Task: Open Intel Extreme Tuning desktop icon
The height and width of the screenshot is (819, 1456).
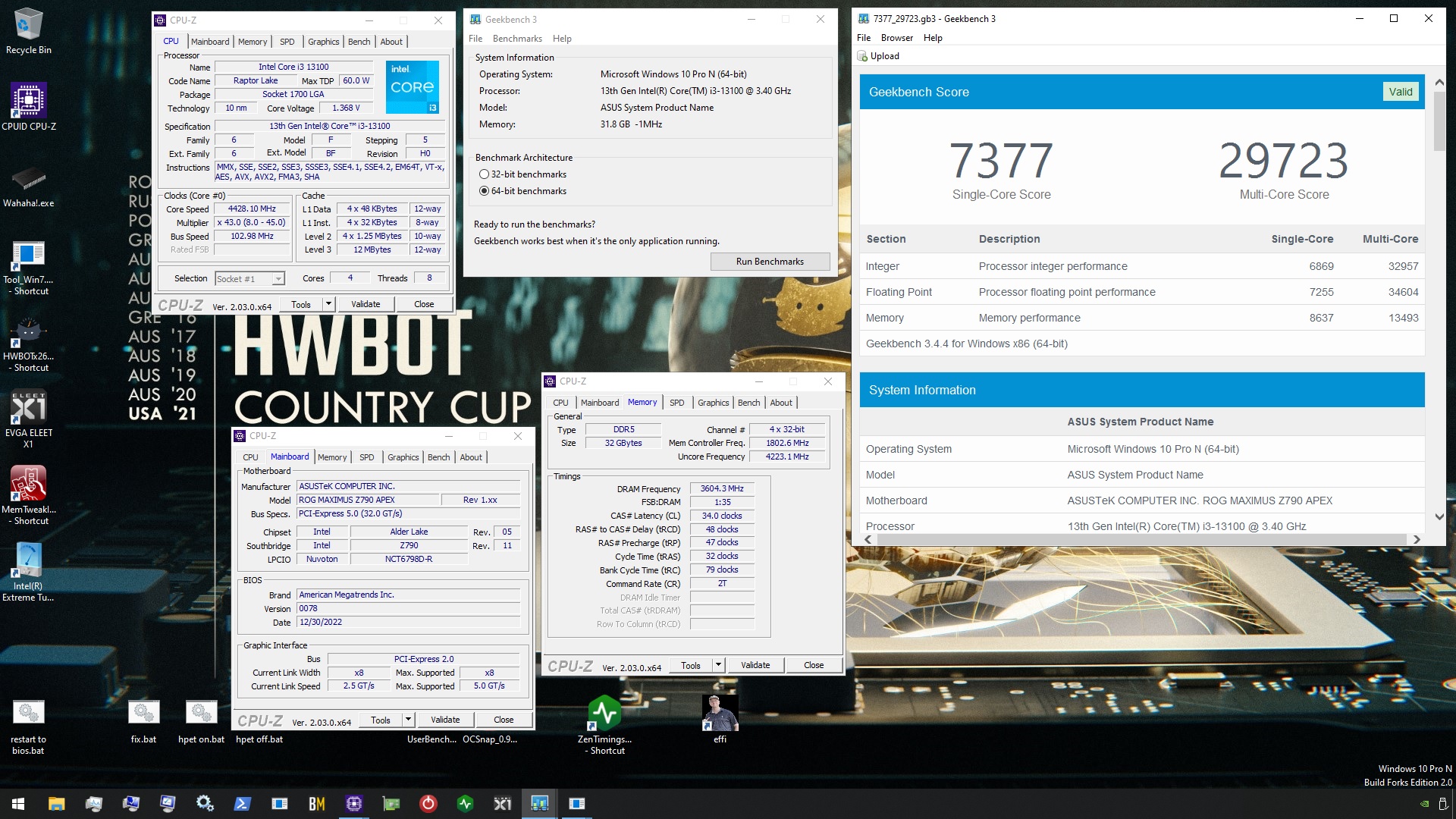Action: (x=28, y=573)
